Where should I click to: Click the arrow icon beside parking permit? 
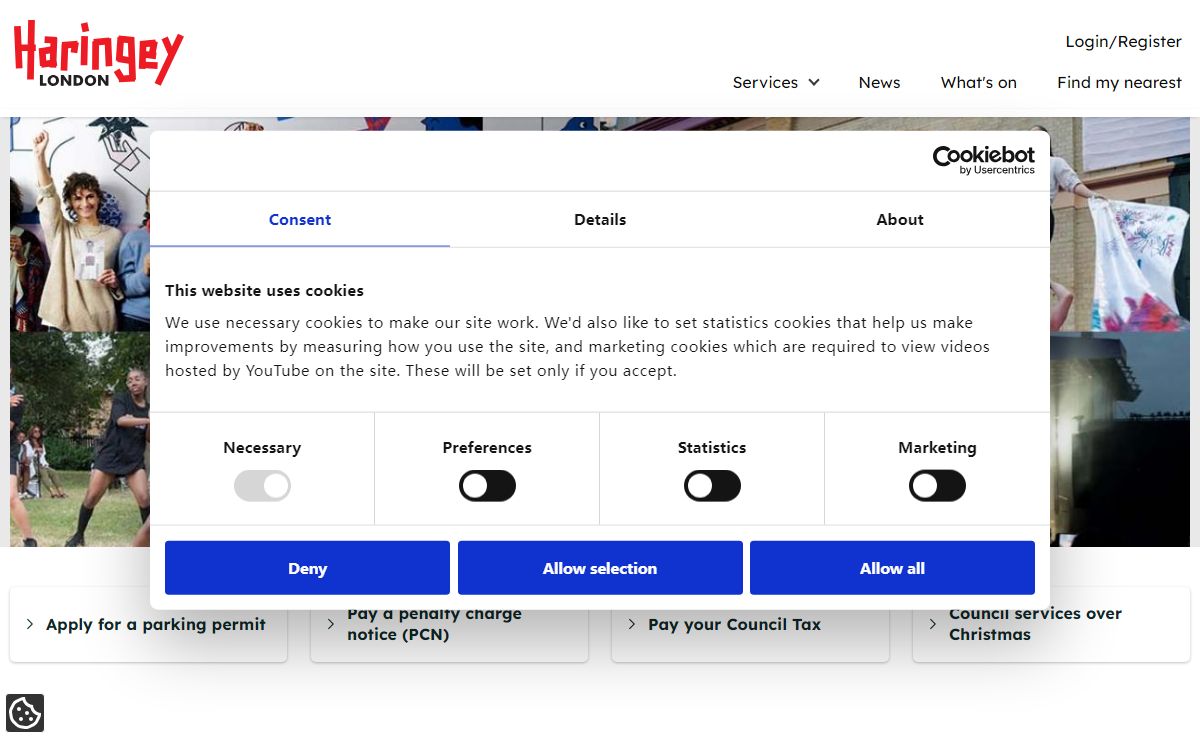tap(30, 624)
